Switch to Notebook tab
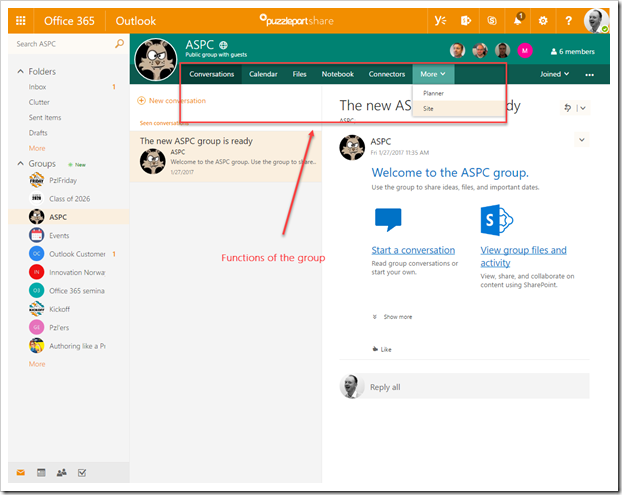The width and height of the screenshot is (622, 495). [x=338, y=74]
